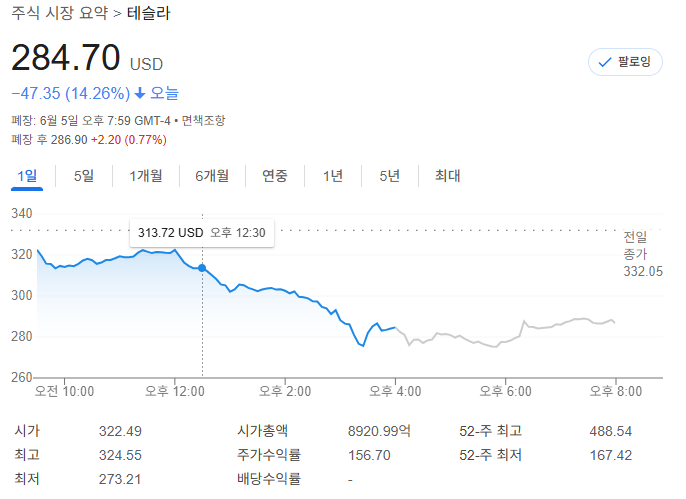Switch to the 5일 tab
686x499 pixels.
click(84, 176)
